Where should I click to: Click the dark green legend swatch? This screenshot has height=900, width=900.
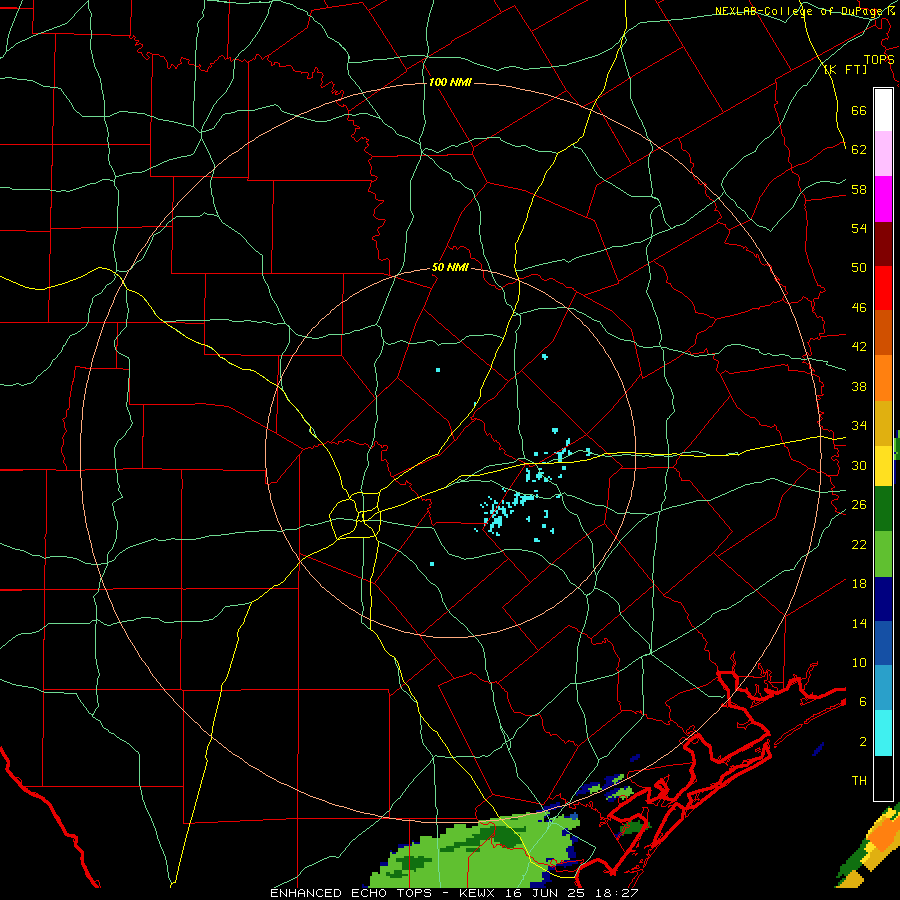tap(883, 509)
